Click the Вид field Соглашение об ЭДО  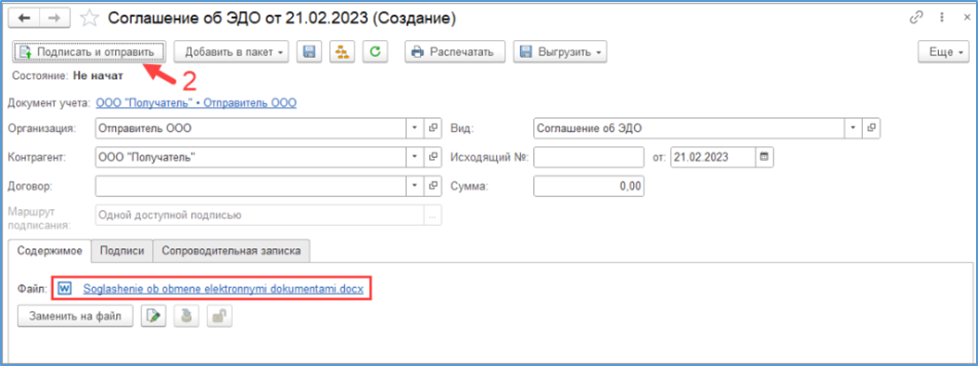689,129
